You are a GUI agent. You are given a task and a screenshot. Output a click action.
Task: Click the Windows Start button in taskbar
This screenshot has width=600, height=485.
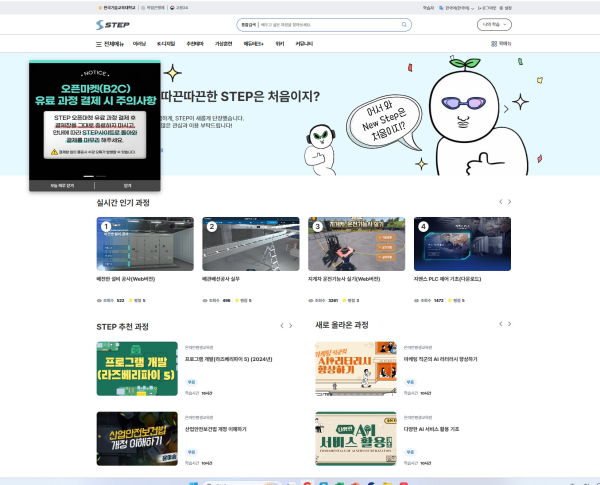194,483
